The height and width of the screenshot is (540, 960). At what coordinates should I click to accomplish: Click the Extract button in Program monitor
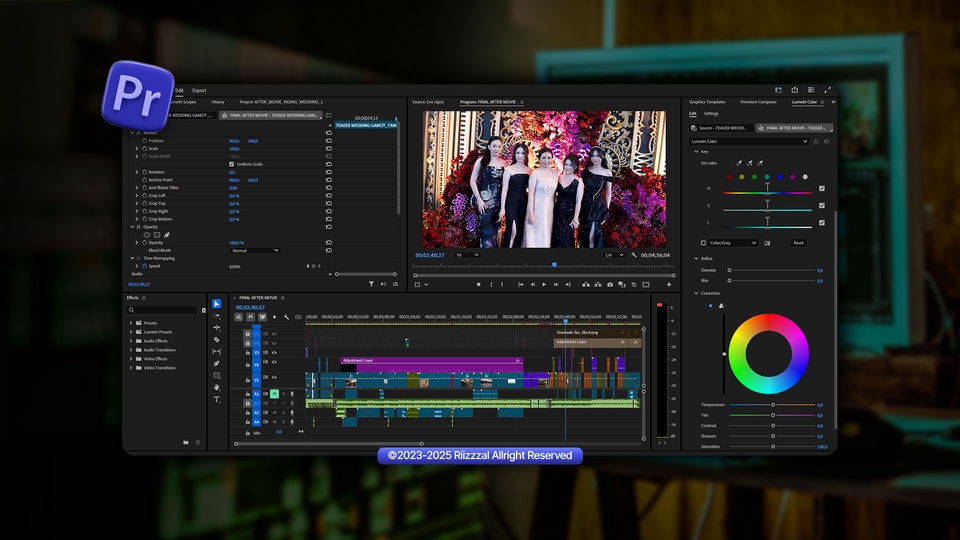click(598, 284)
